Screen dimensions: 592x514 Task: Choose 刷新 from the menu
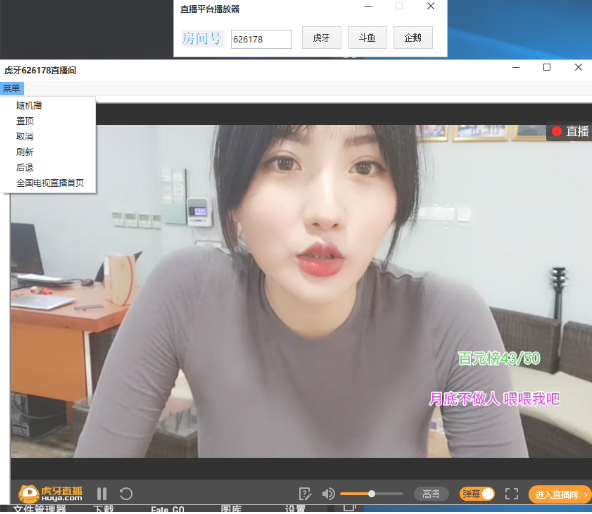[25, 152]
